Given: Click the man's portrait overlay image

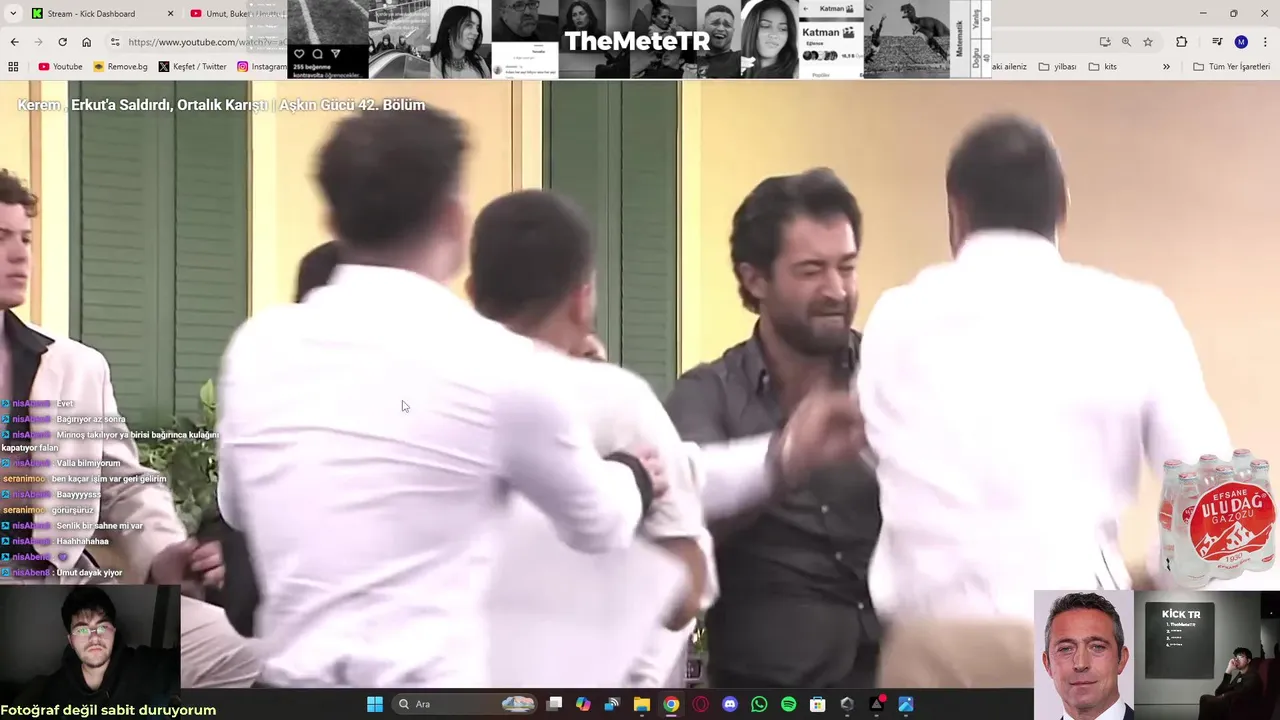Looking at the screenshot, I should coord(1083,655).
